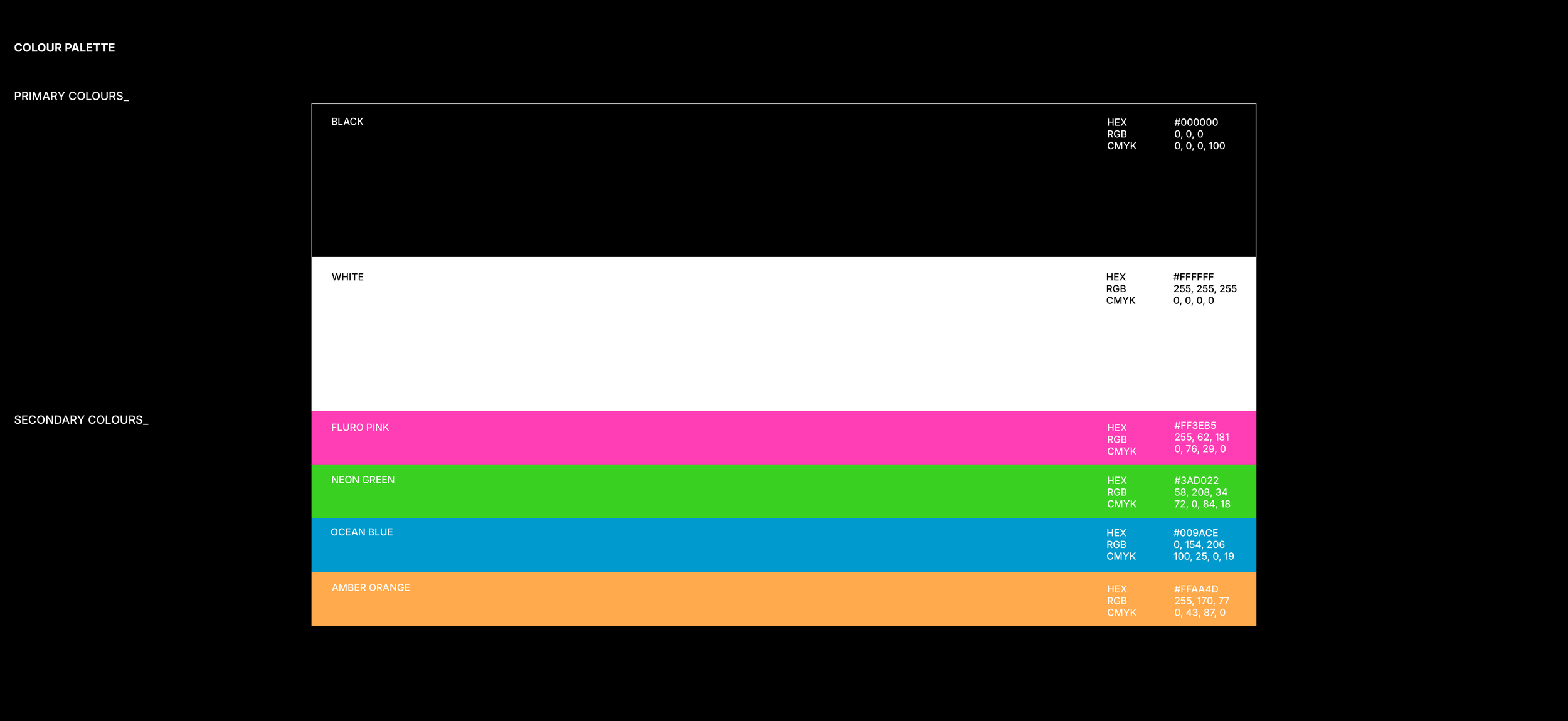
Task: Click the #000000 hex value
Action: tap(1196, 122)
